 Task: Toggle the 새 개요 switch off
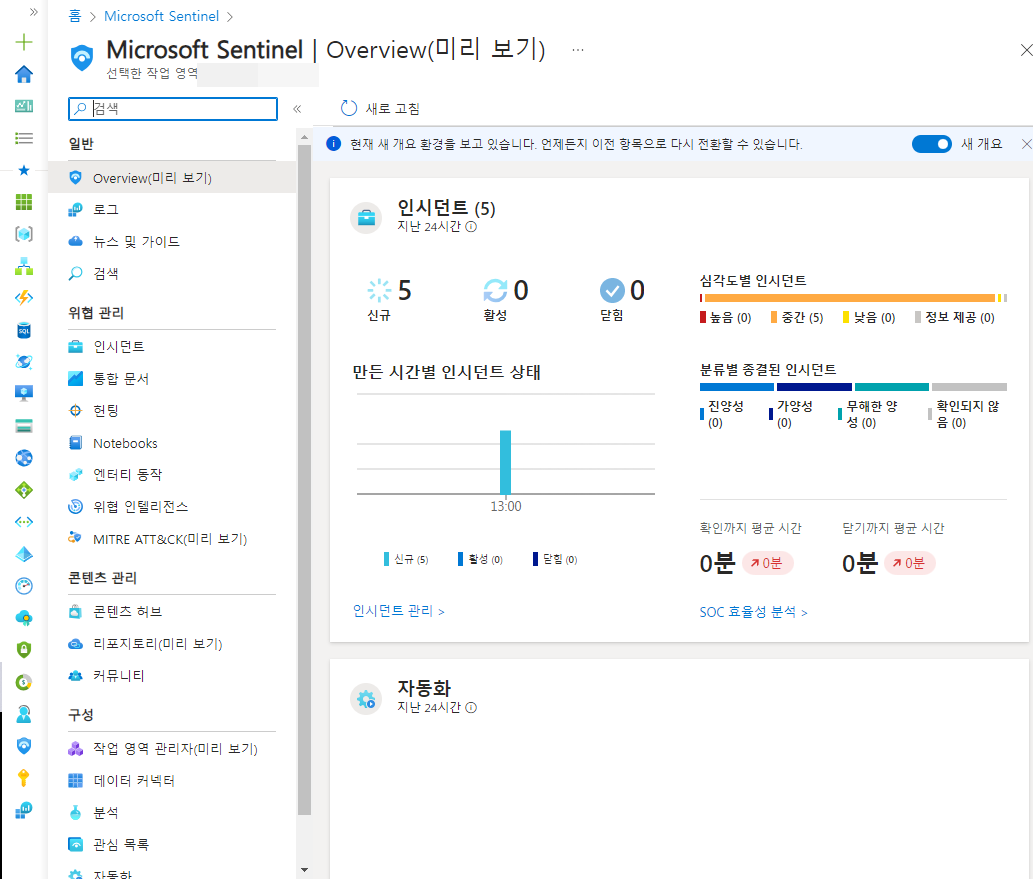click(x=932, y=144)
